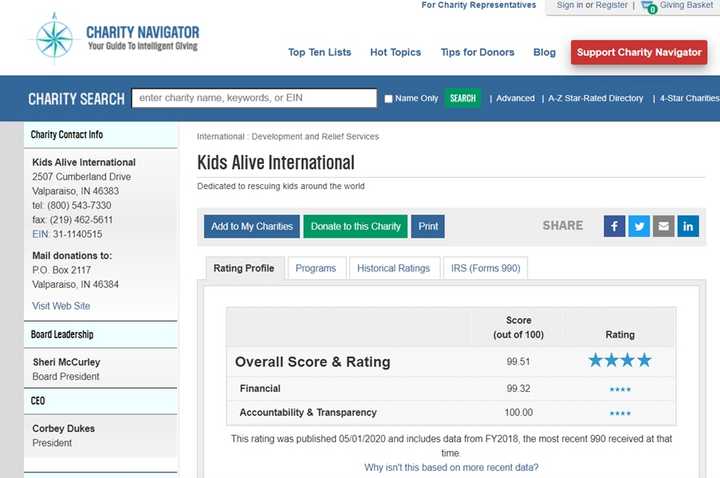The width and height of the screenshot is (720, 478).
Task: Click the CHARITY SEARCH label
Action: pos(76,99)
